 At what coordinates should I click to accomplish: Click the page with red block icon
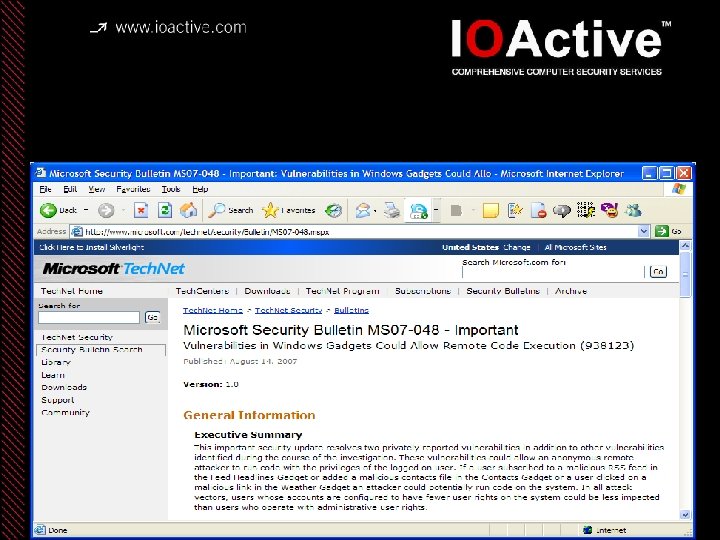click(x=538, y=210)
